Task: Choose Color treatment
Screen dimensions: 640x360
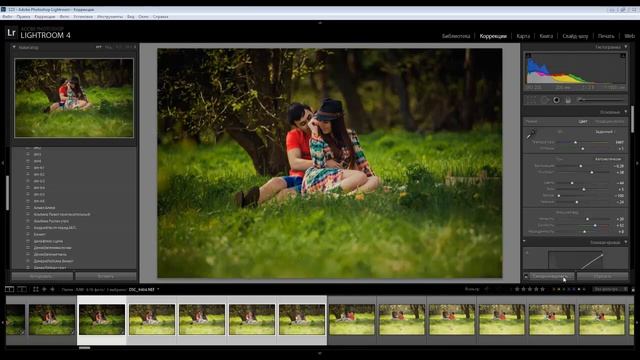Action: click(583, 122)
